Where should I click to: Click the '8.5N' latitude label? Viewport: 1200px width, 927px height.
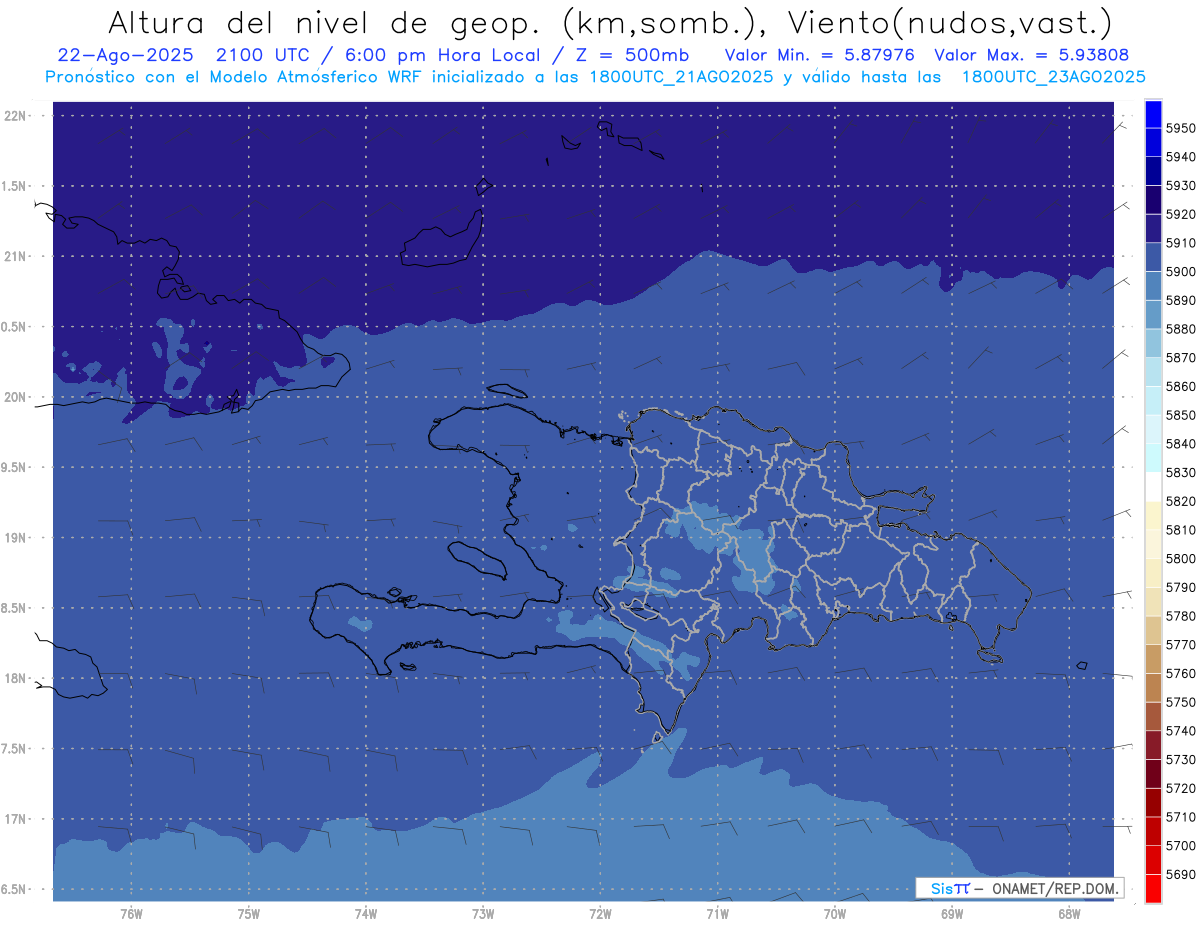[16, 608]
